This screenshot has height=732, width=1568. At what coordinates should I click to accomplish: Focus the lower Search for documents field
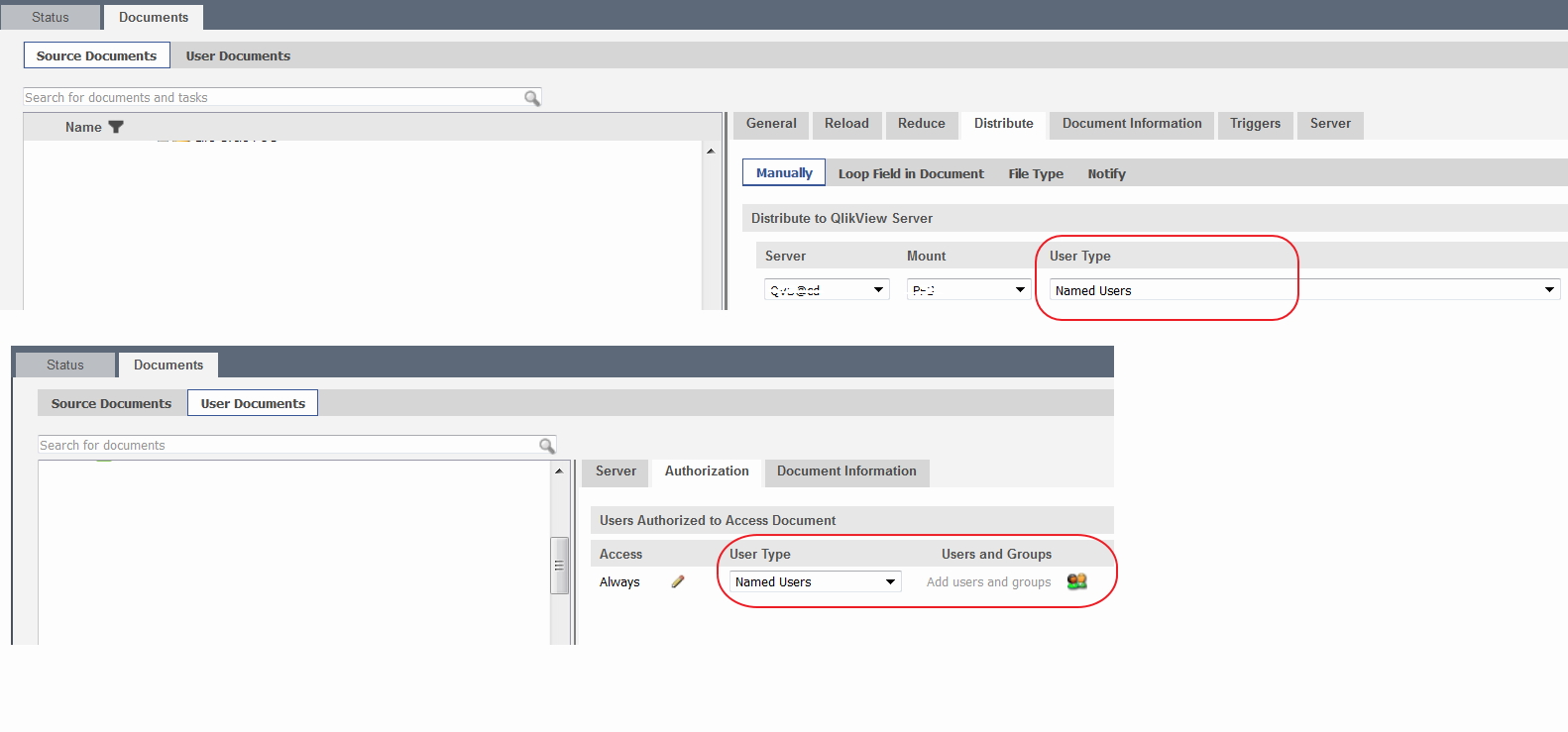tap(289, 445)
